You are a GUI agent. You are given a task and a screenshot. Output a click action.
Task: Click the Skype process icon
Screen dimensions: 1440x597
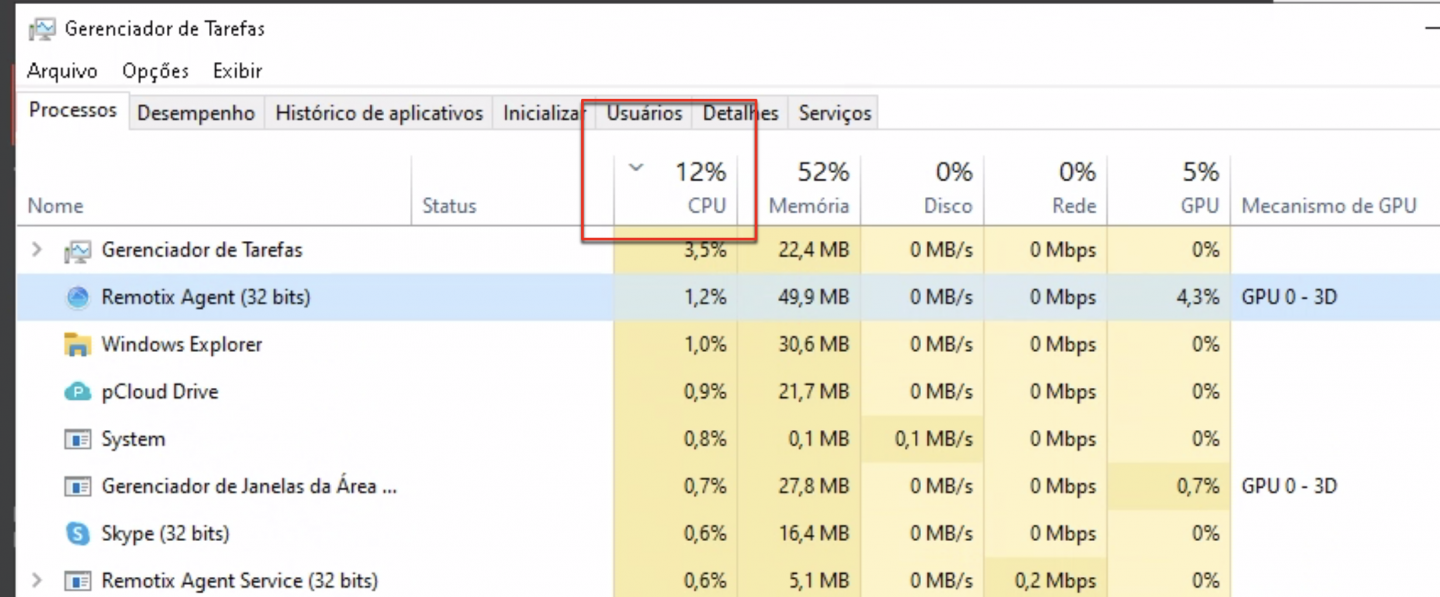coord(77,534)
